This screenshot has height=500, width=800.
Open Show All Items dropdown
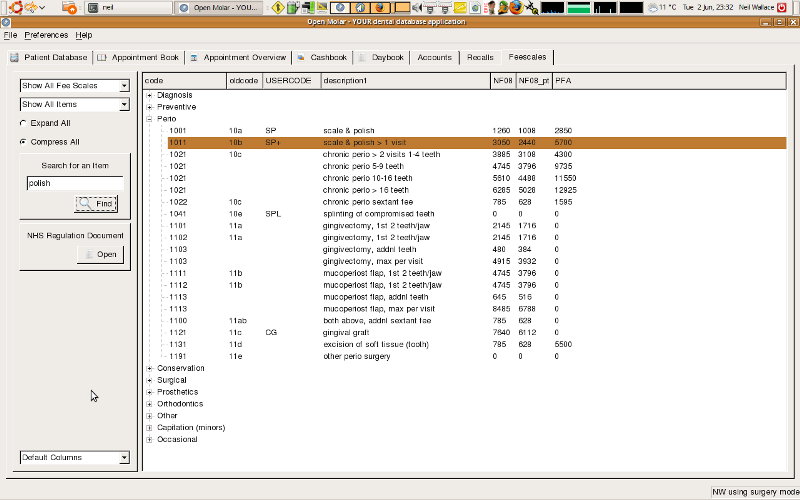click(74, 105)
